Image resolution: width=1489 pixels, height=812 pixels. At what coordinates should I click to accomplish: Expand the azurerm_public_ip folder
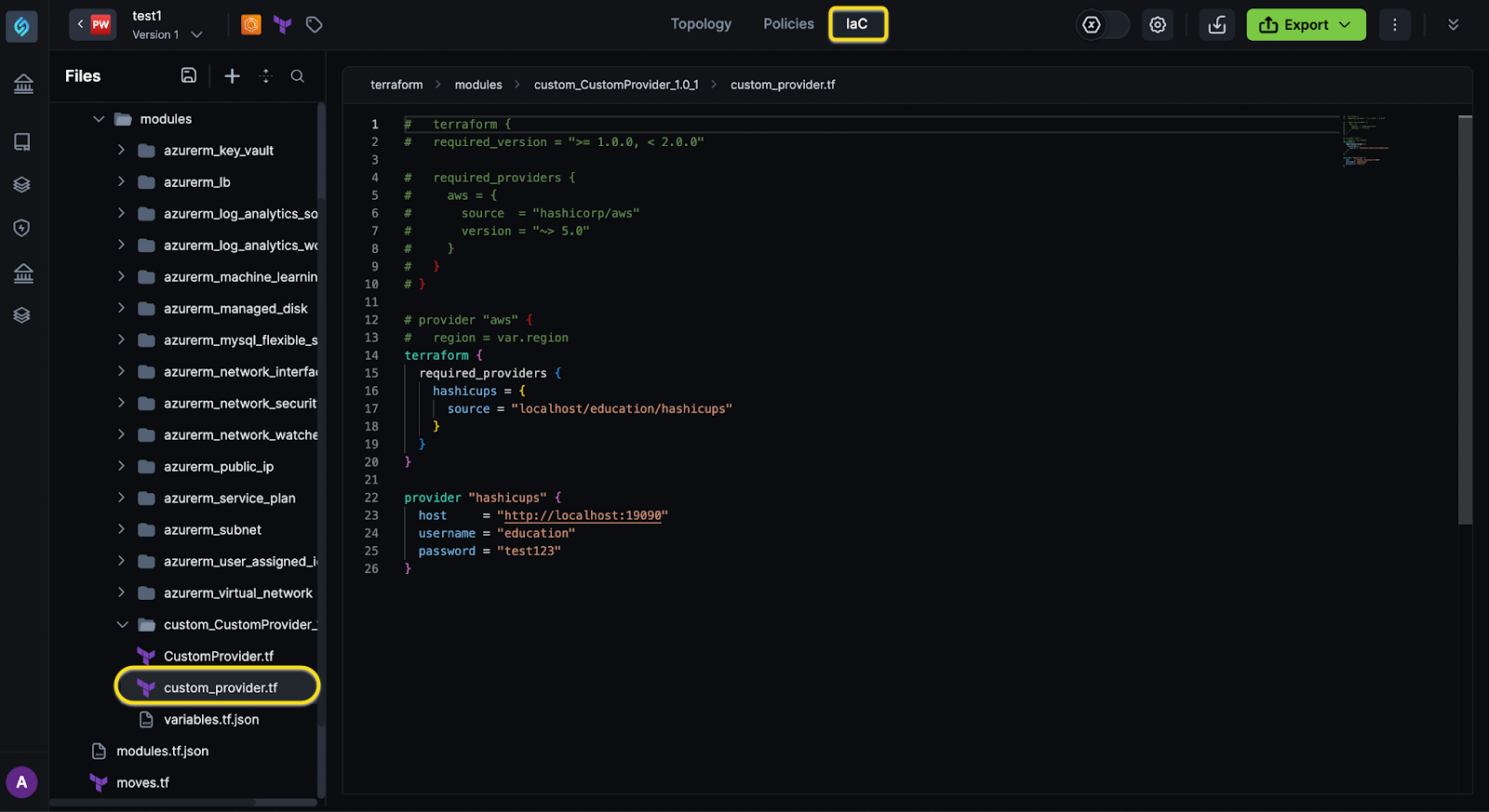tap(121, 466)
